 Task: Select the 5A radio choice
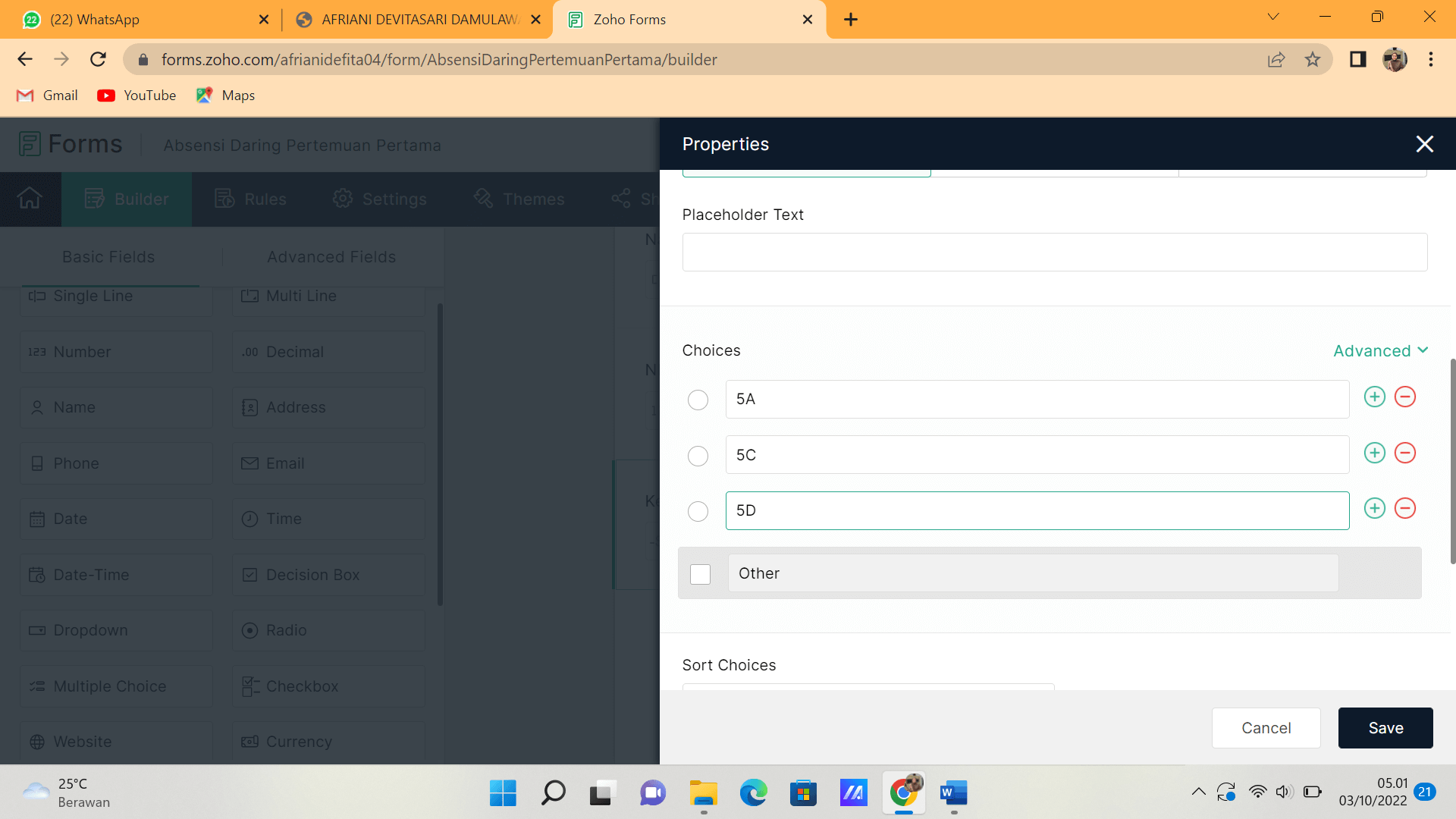tap(698, 400)
